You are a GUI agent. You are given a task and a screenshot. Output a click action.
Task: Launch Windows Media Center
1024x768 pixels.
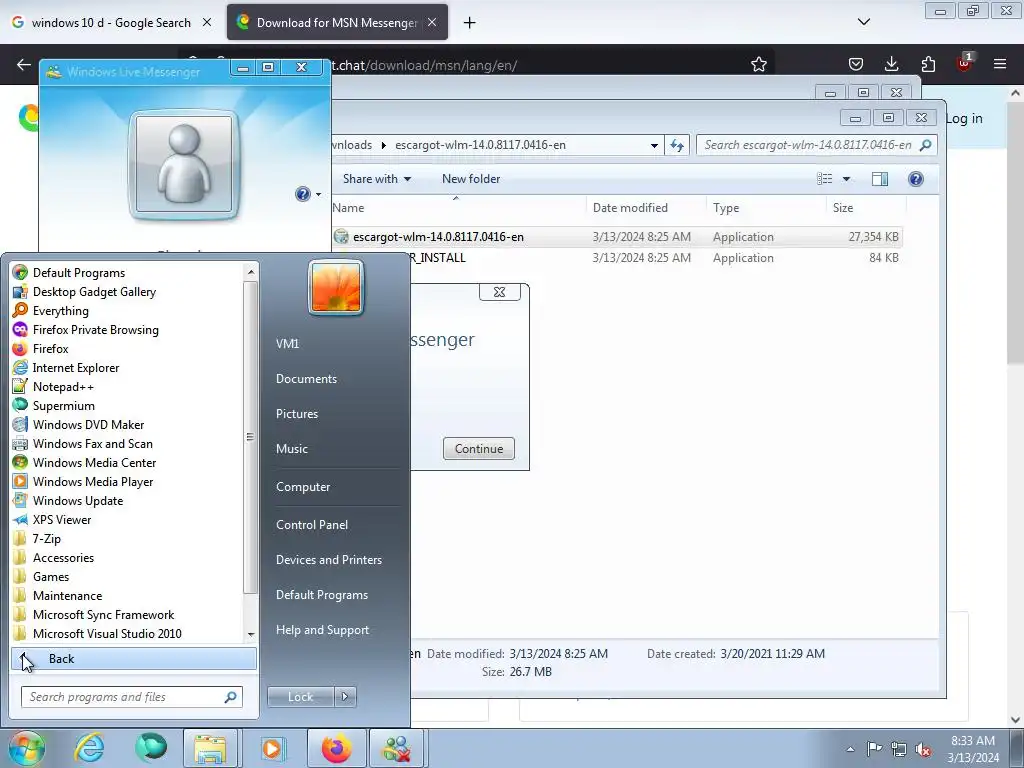(94, 462)
